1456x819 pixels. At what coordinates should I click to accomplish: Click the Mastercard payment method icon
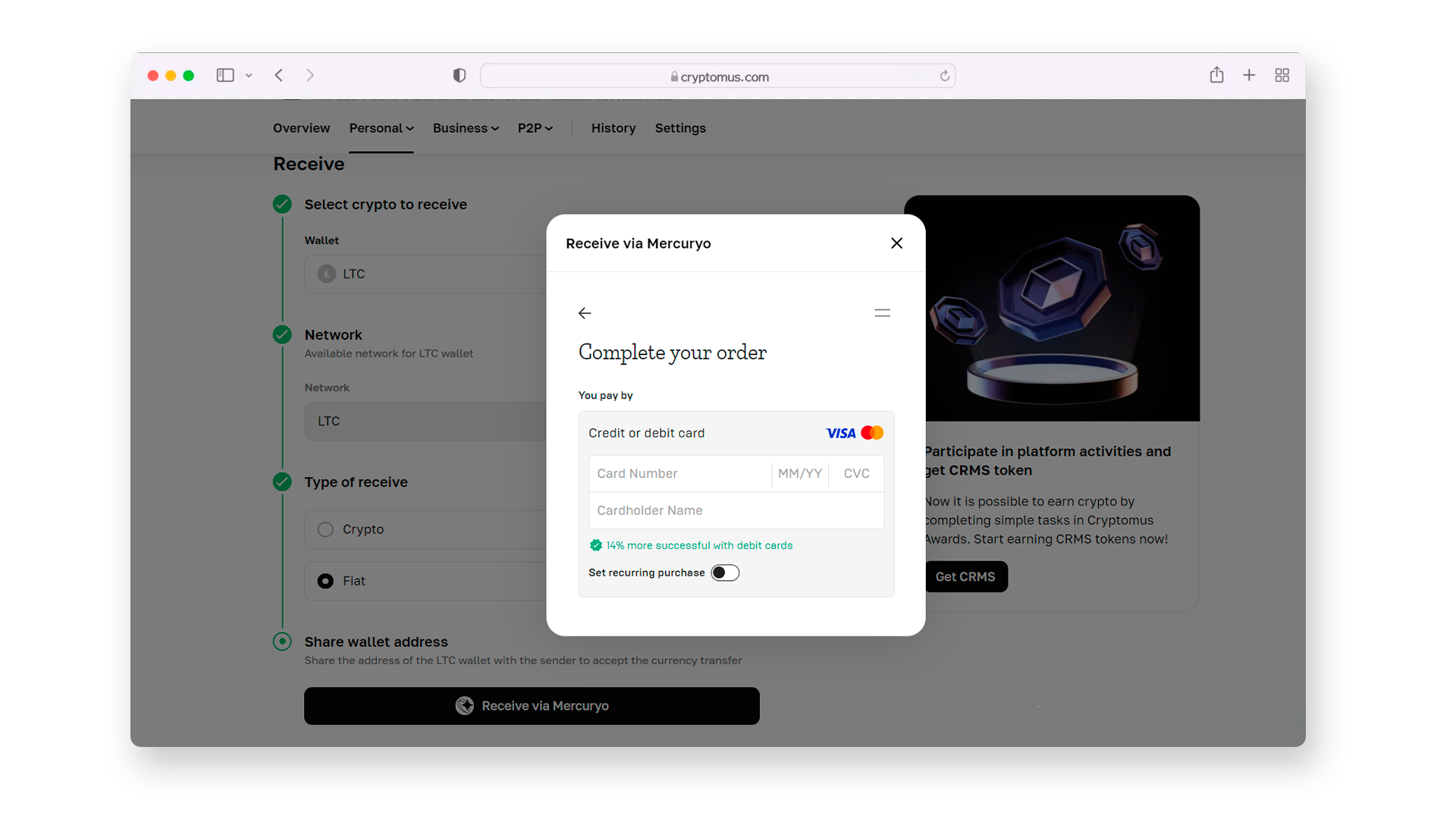click(x=872, y=432)
